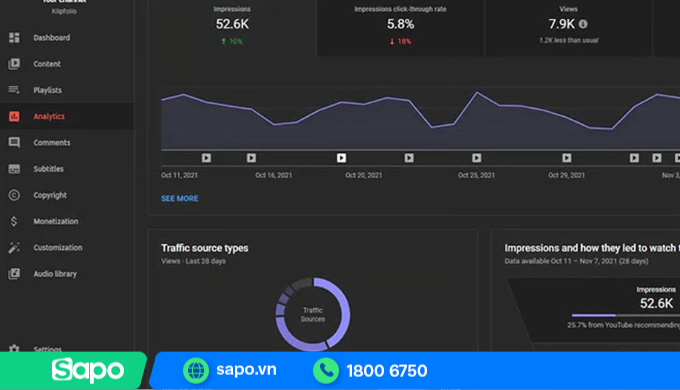Open the Customization magic wand icon
Image resolution: width=680 pixels, height=390 pixels.
(x=14, y=248)
